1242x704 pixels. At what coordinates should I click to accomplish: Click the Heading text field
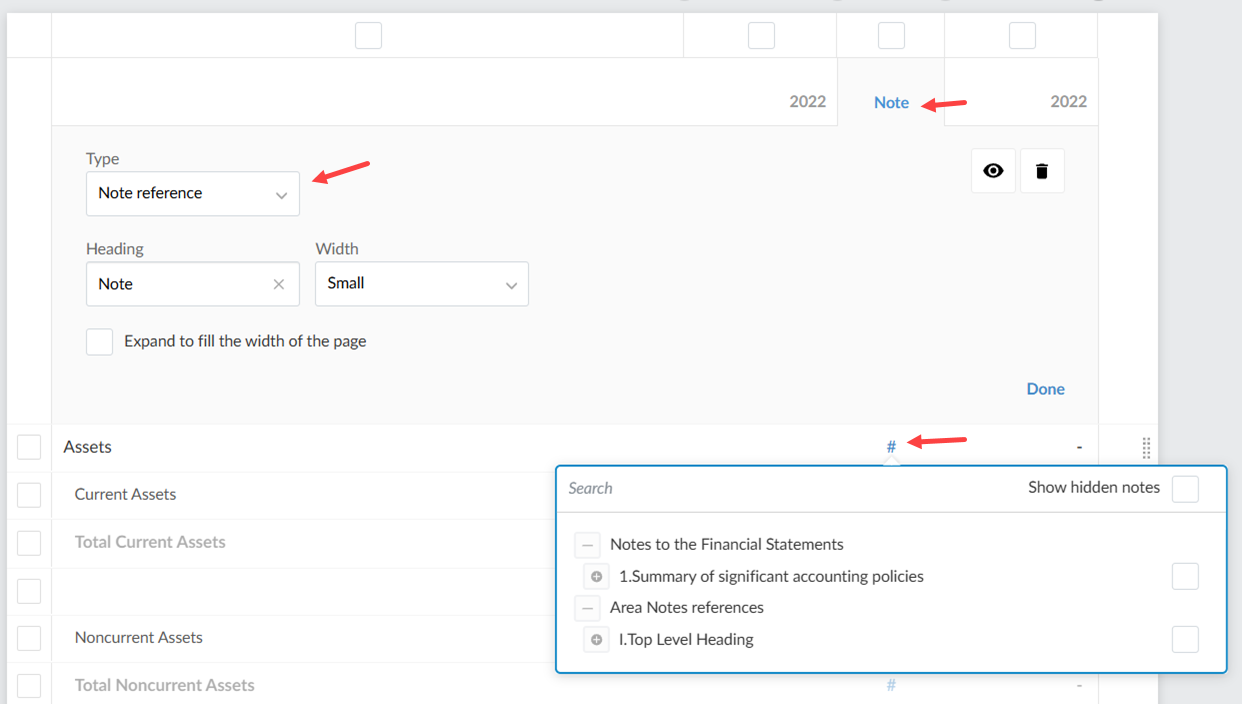[x=180, y=284]
